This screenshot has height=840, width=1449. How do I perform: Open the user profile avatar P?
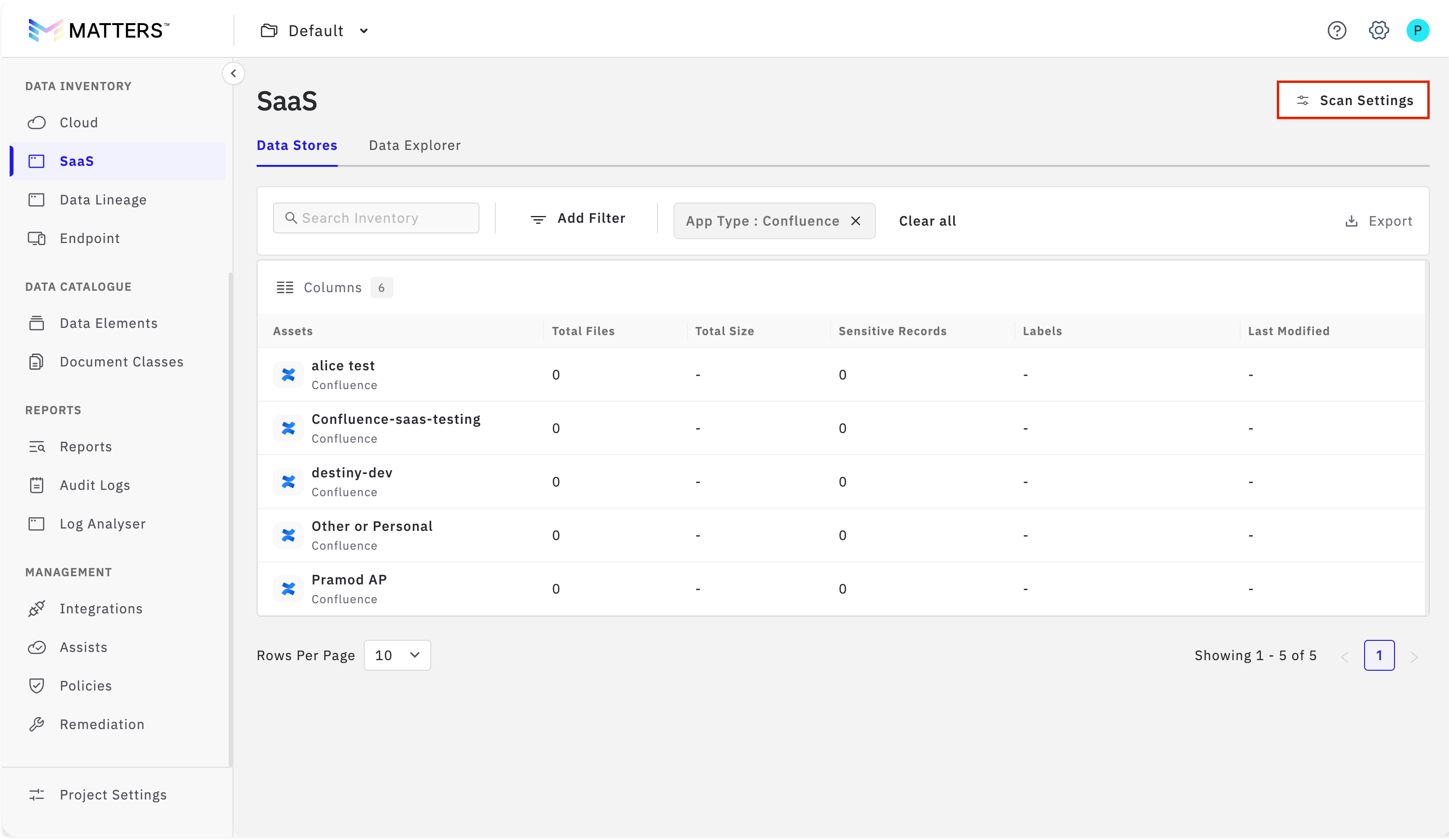coord(1417,30)
